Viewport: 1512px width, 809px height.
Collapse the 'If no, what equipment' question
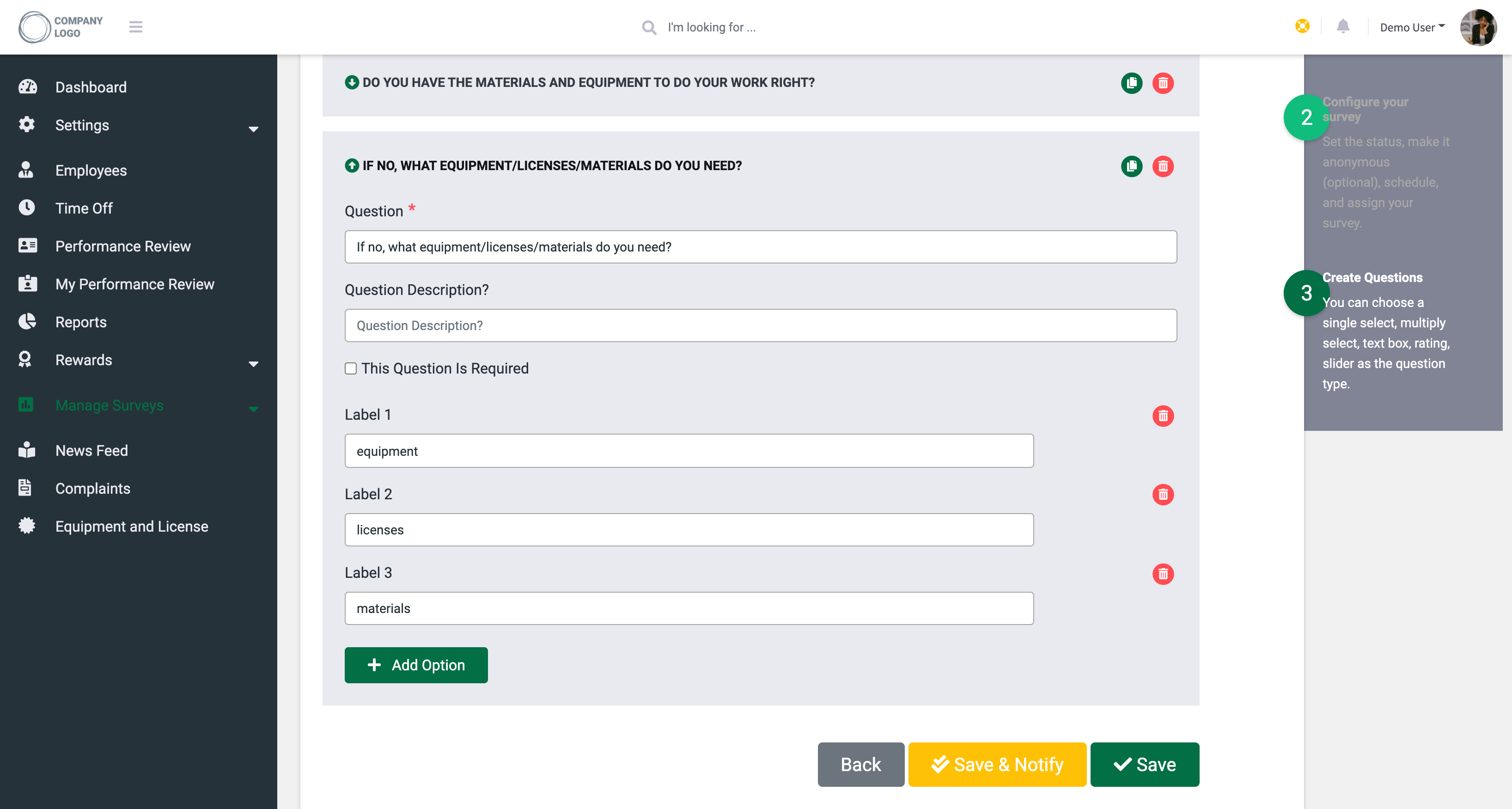[352, 165]
